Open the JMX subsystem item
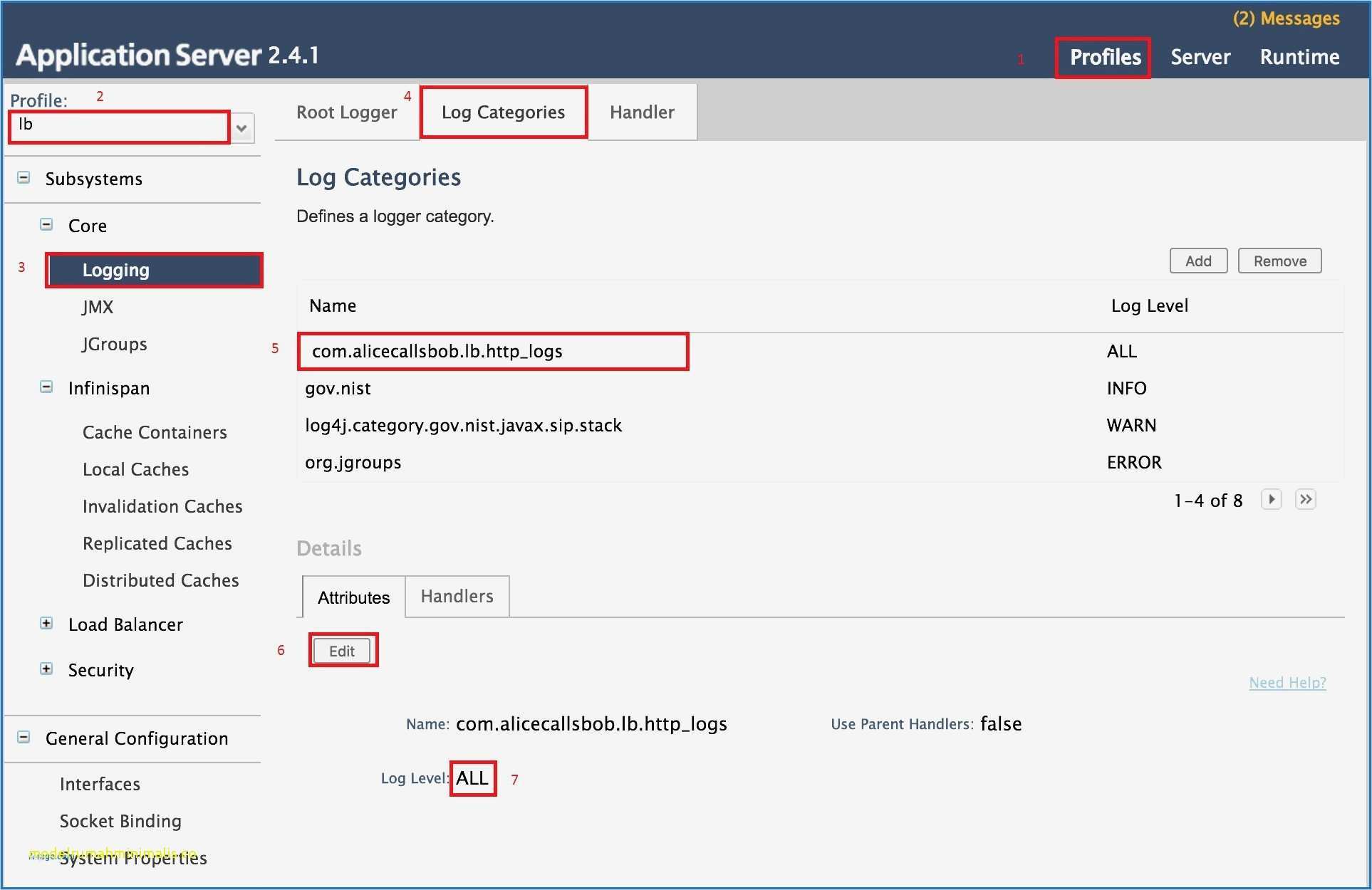 [98, 307]
